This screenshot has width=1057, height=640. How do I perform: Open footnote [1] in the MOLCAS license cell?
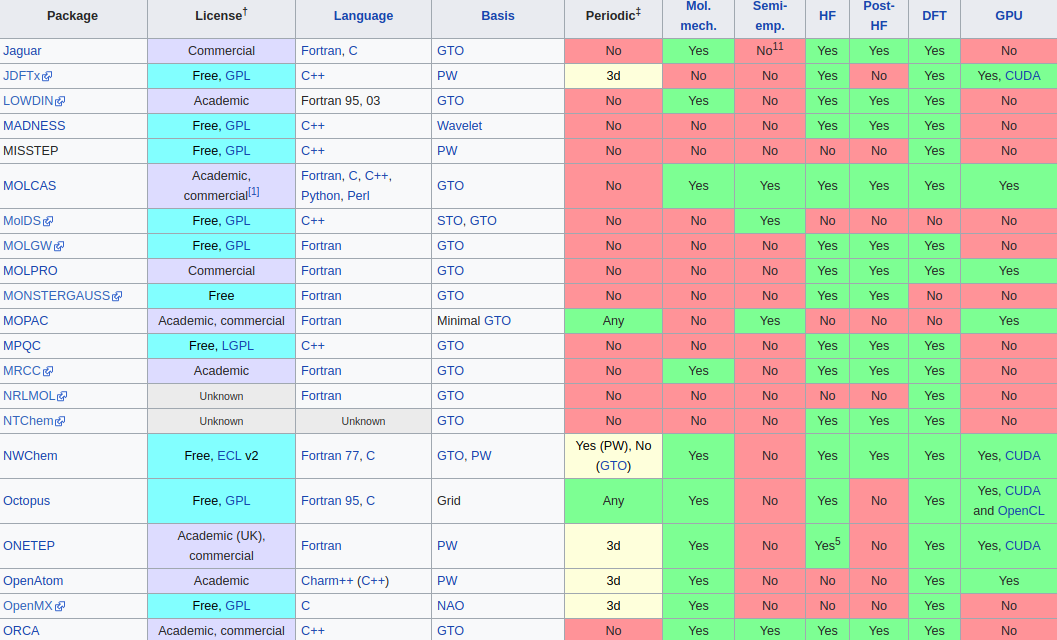[253, 192]
